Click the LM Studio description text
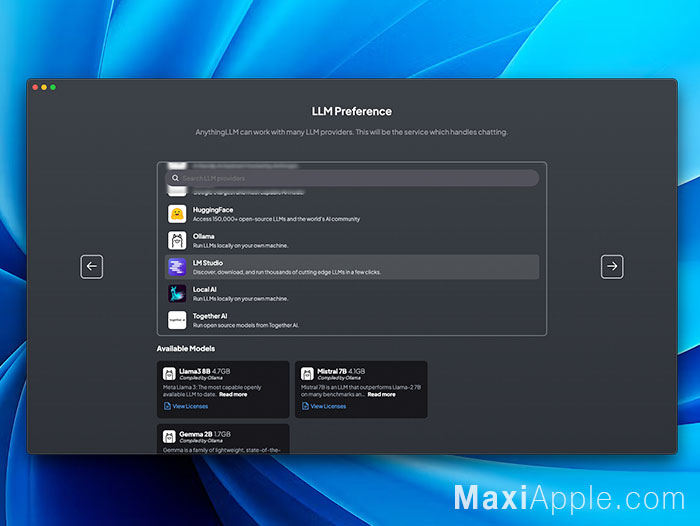 (x=287, y=272)
